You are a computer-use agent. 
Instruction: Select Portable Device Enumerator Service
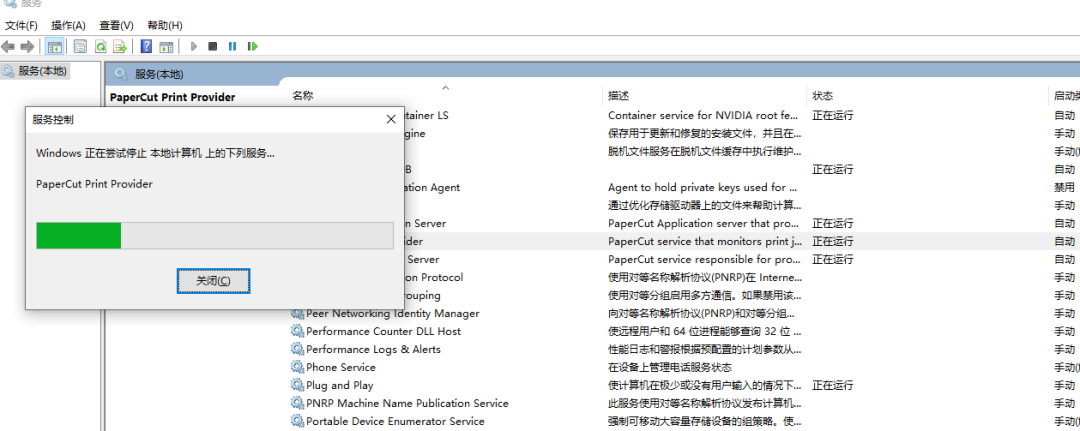pos(395,421)
